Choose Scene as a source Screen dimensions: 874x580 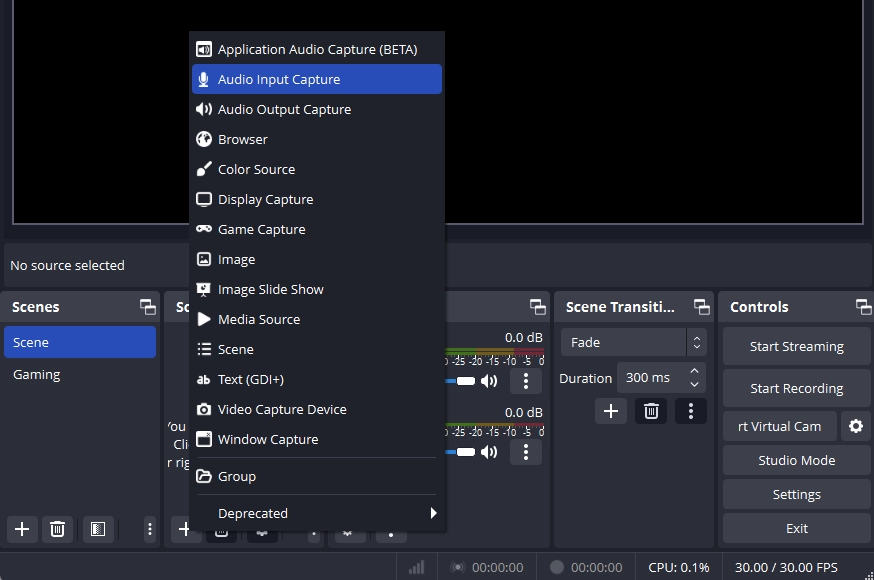click(x=317, y=349)
